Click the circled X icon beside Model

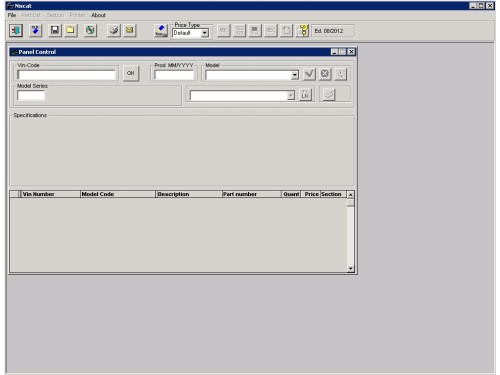pos(325,74)
